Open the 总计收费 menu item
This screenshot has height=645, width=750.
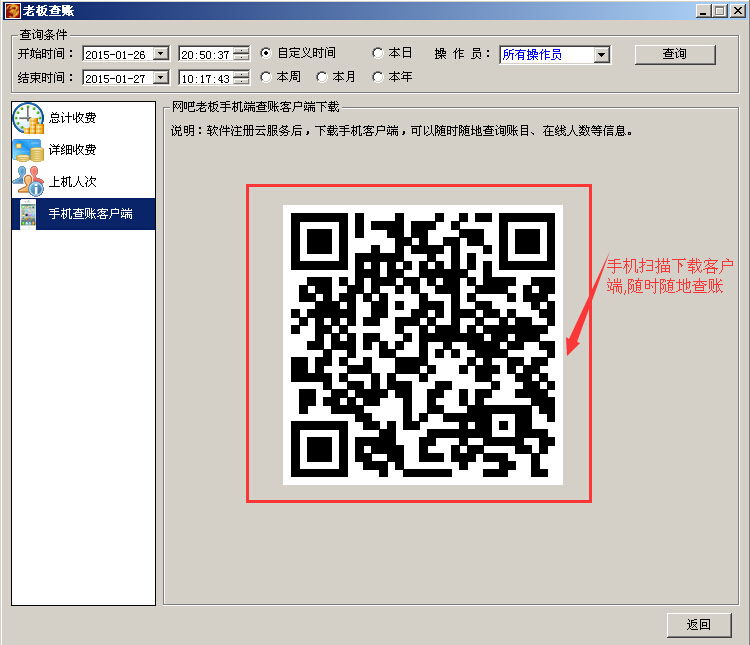pos(83,118)
